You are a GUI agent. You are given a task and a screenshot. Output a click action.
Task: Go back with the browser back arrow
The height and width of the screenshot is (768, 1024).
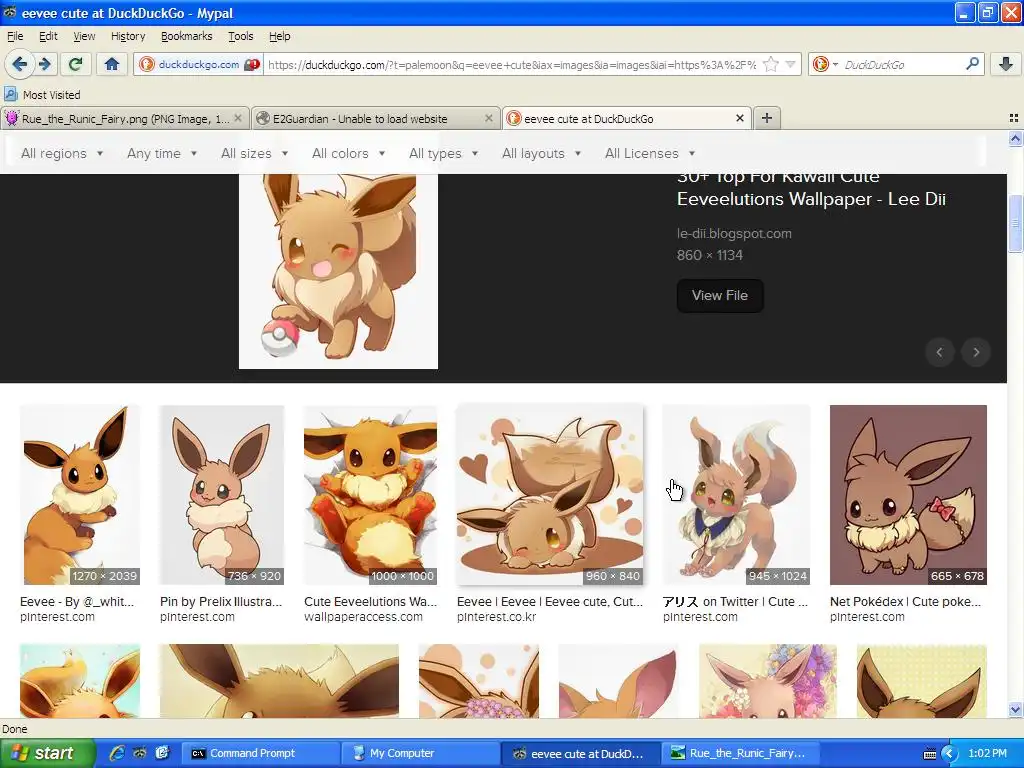pyautogui.click(x=20, y=64)
